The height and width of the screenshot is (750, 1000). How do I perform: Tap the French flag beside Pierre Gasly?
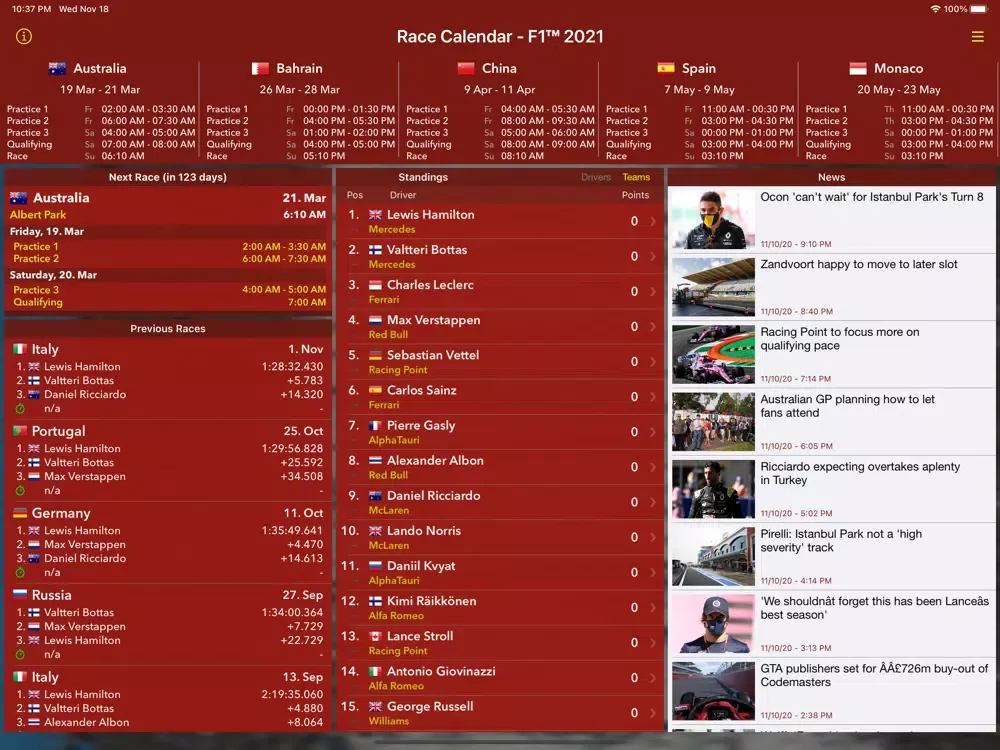[x=375, y=425]
